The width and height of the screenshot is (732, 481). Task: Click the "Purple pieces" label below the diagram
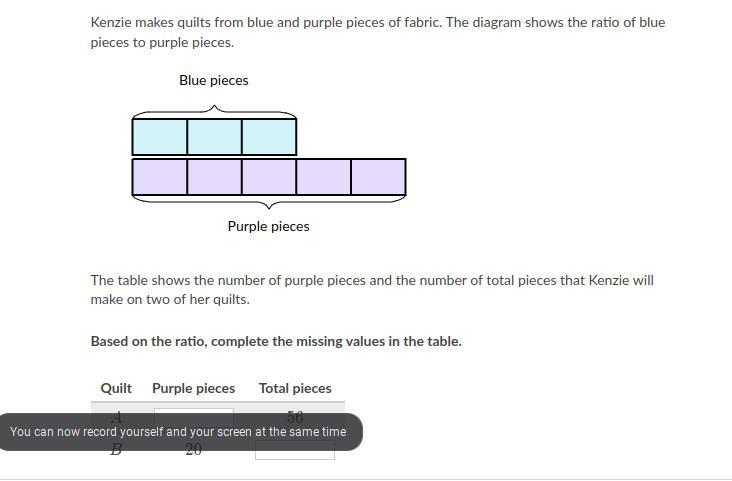268,226
